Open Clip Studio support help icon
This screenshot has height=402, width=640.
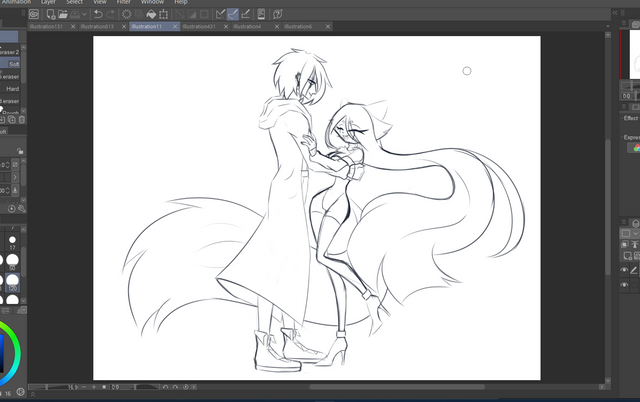coord(278,14)
